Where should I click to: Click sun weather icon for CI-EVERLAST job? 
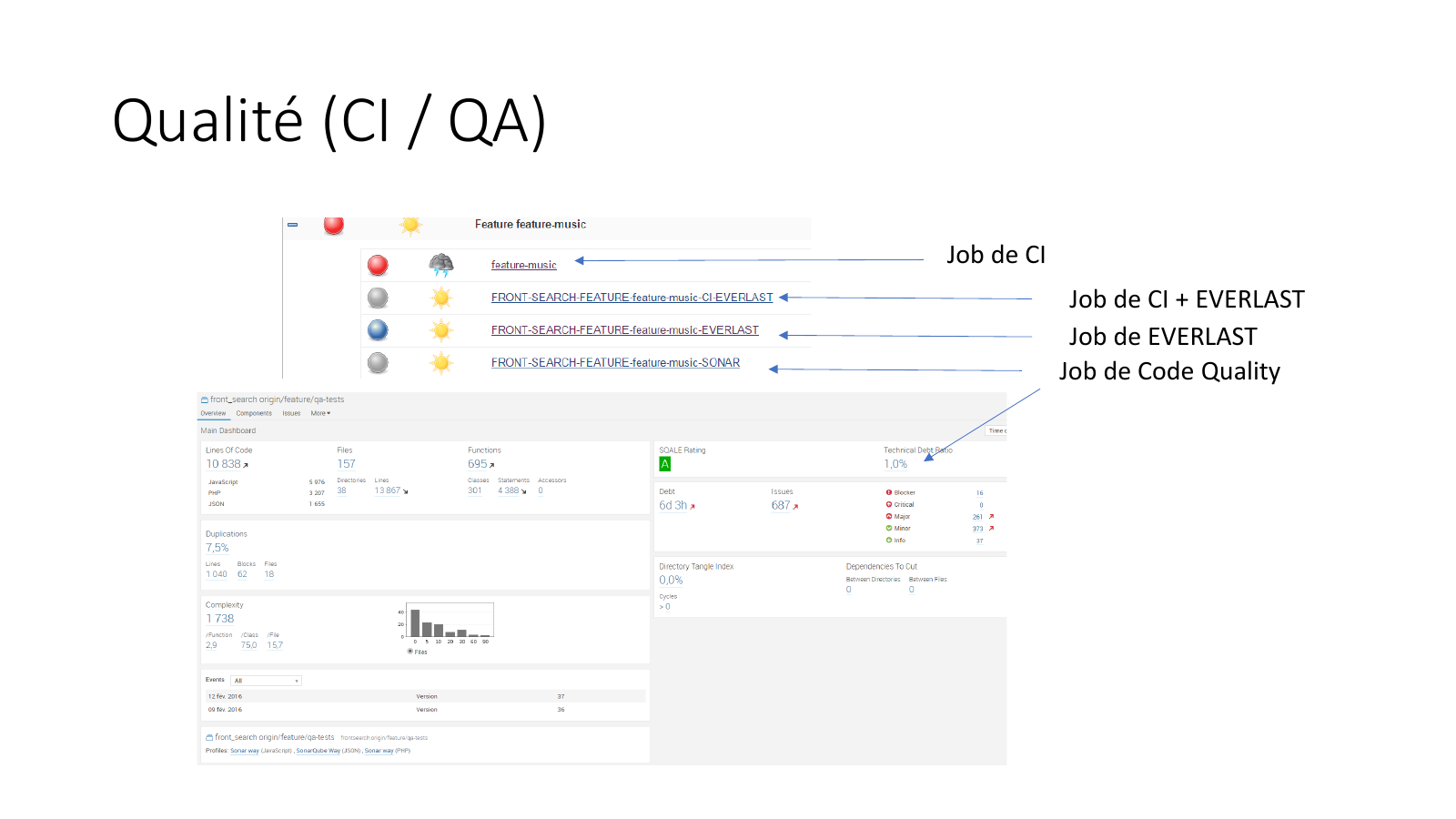(441, 298)
